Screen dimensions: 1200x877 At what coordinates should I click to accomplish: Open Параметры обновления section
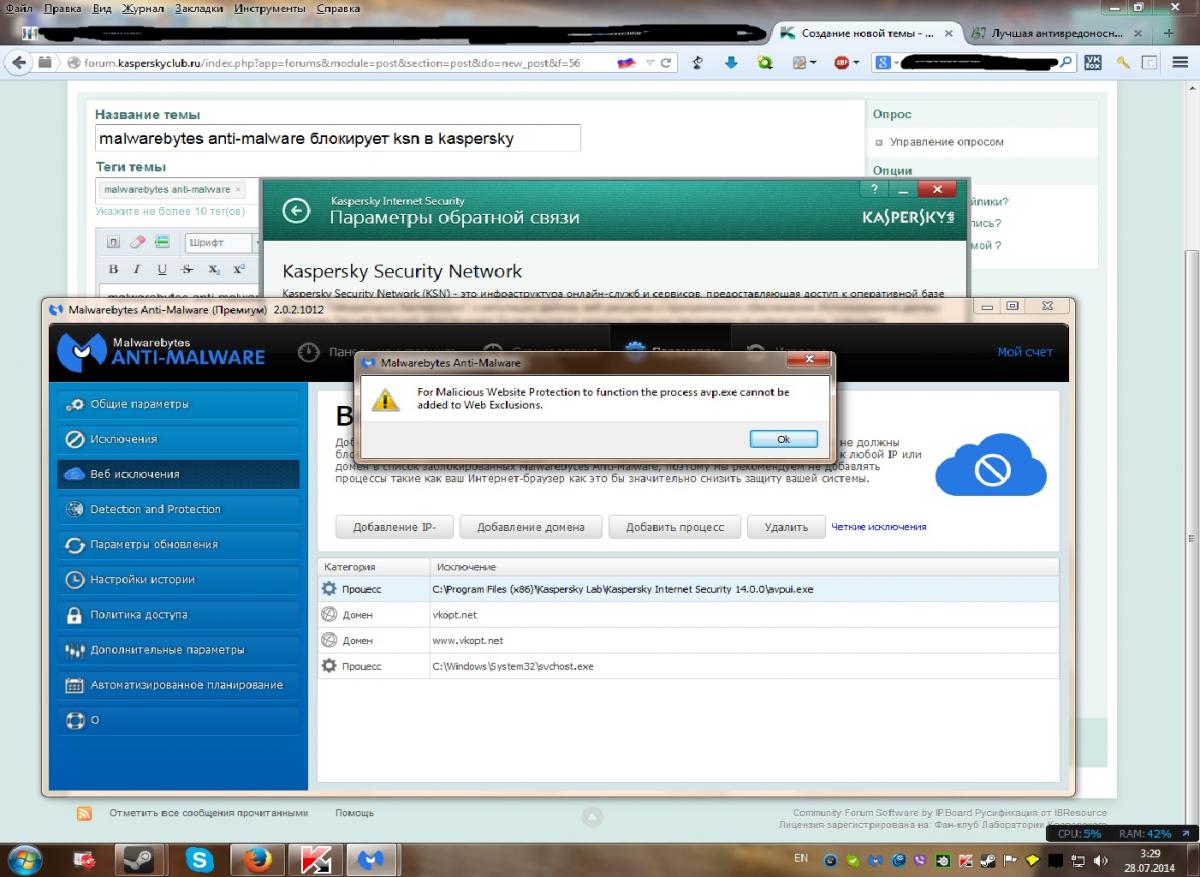[178, 545]
